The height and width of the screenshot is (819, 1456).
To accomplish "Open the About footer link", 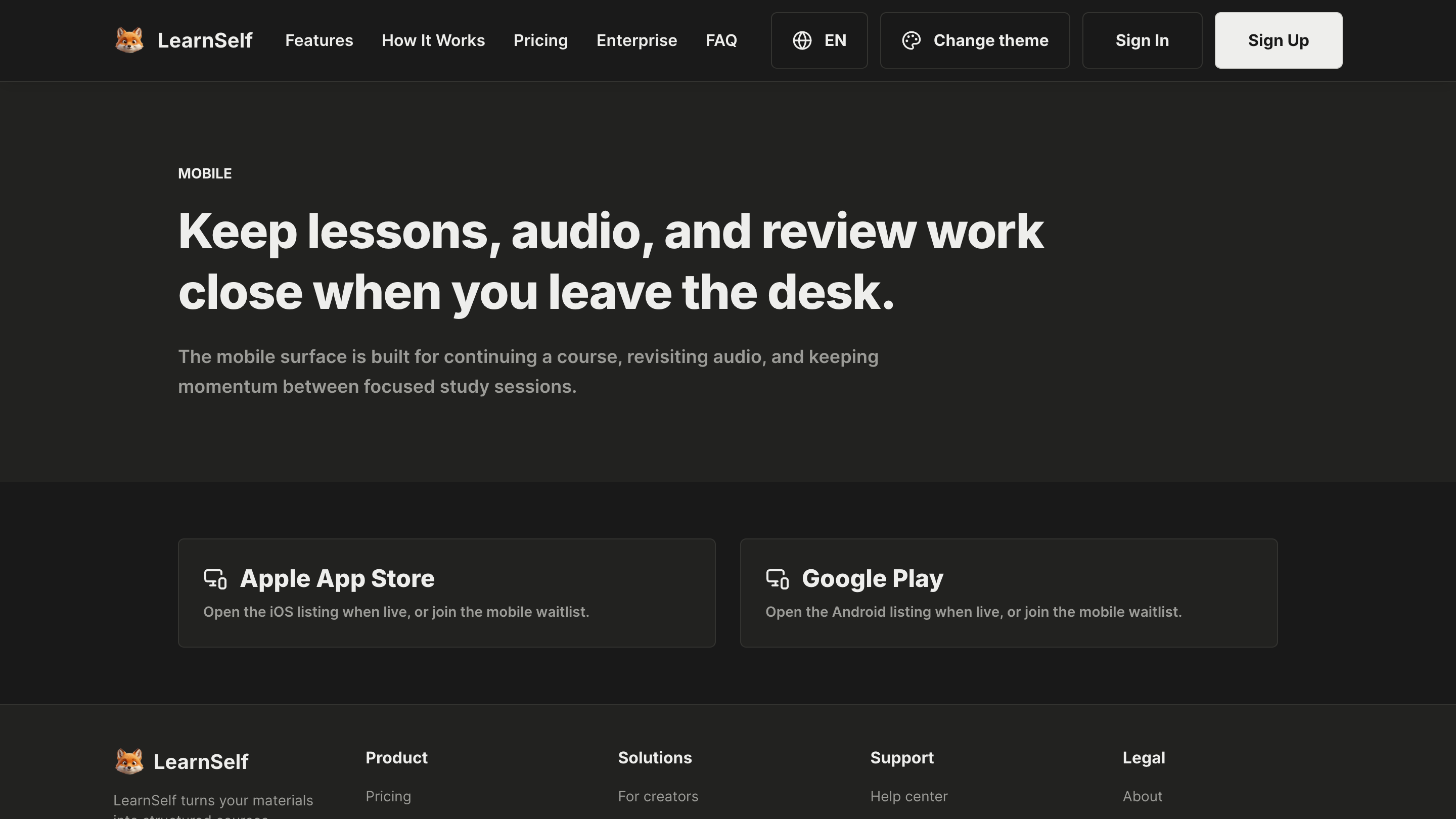I will 1143,796.
